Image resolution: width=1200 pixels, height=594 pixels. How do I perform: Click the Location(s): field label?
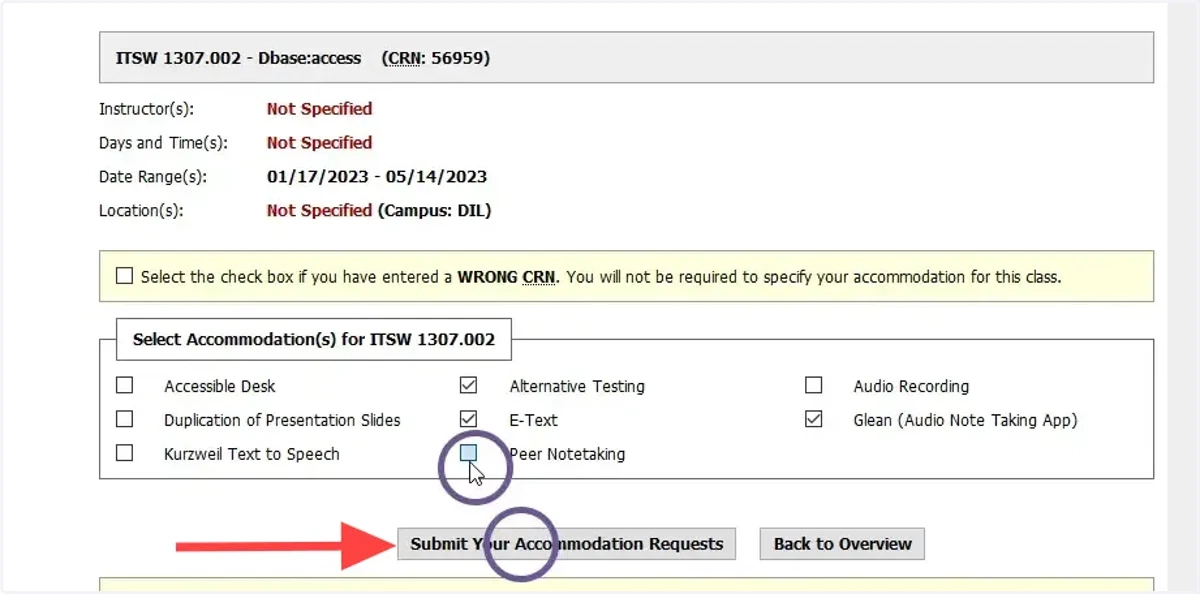click(x=141, y=211)
